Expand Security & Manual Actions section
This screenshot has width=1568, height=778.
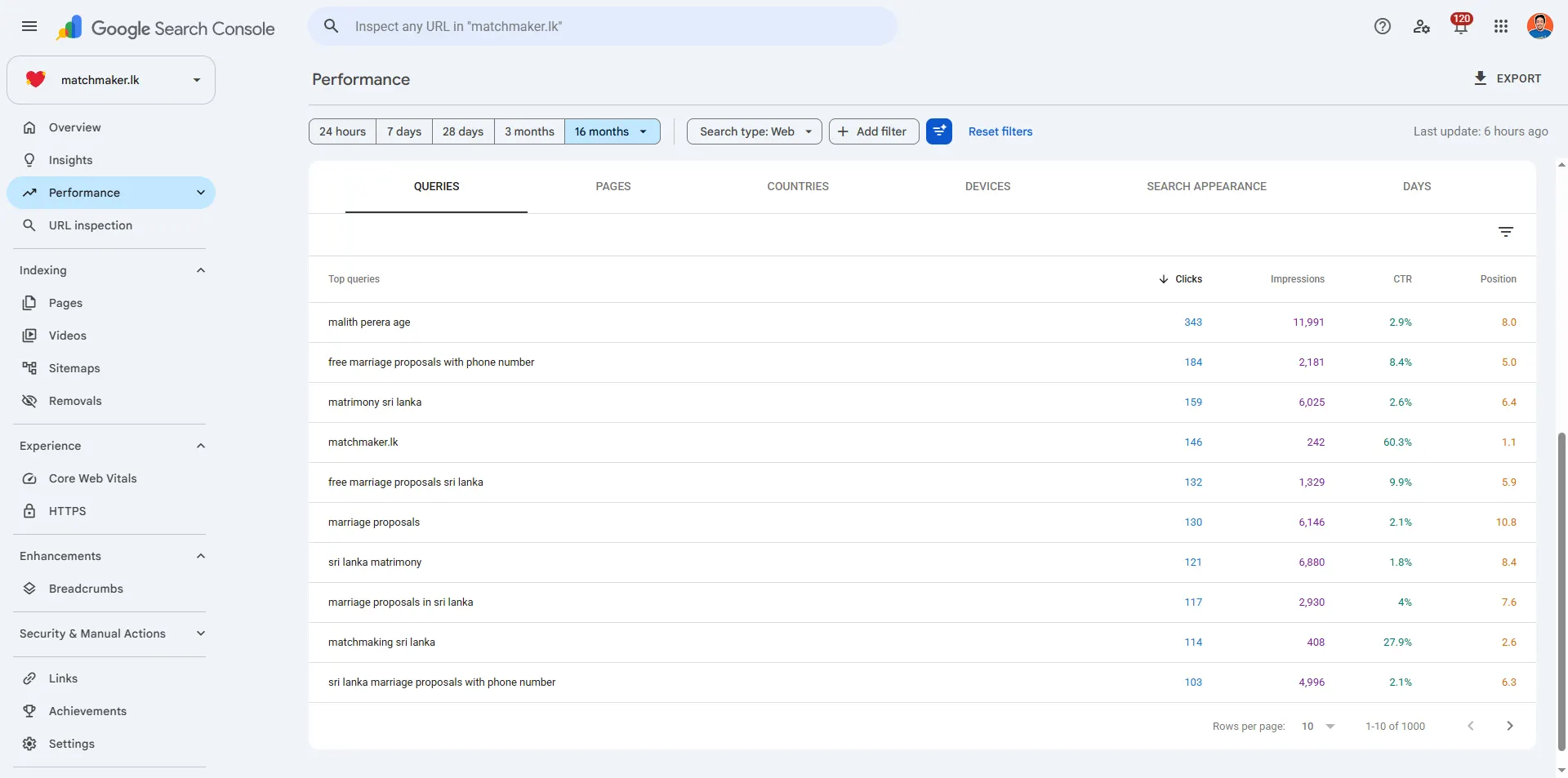pos(201,634)
